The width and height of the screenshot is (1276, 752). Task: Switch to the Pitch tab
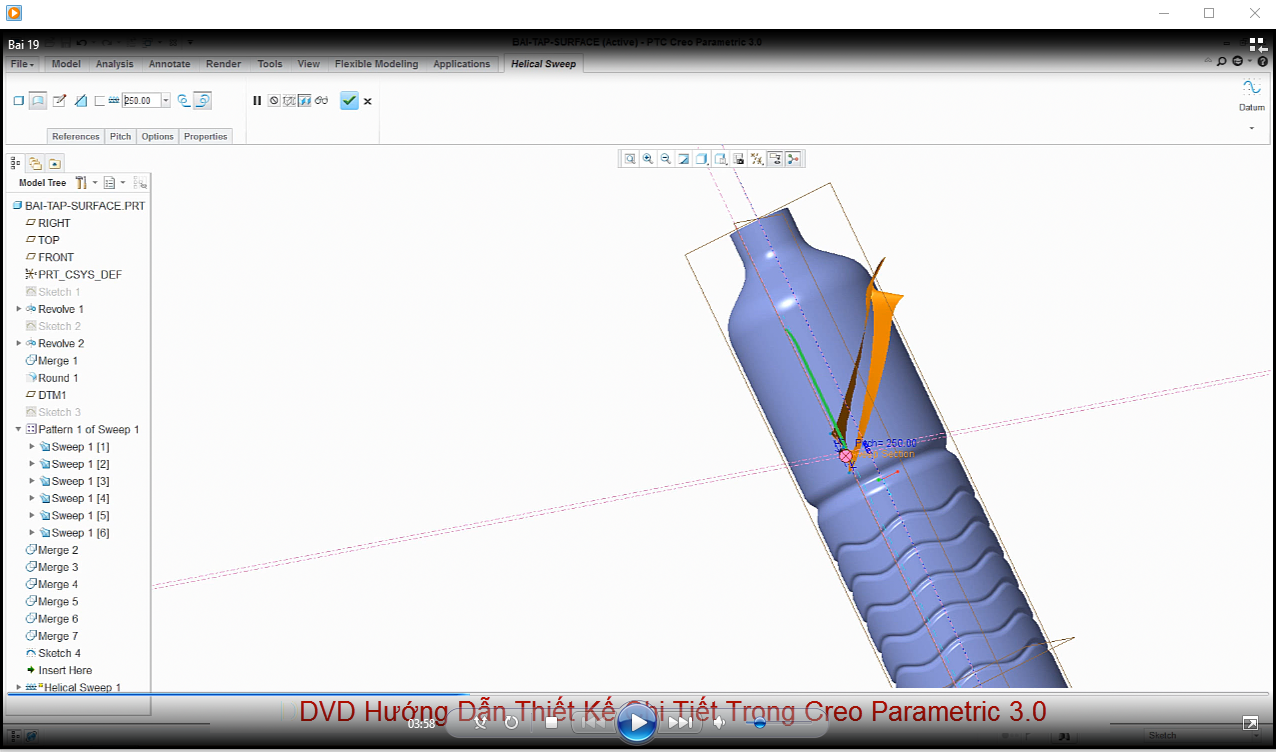click(x=120, y=136)
